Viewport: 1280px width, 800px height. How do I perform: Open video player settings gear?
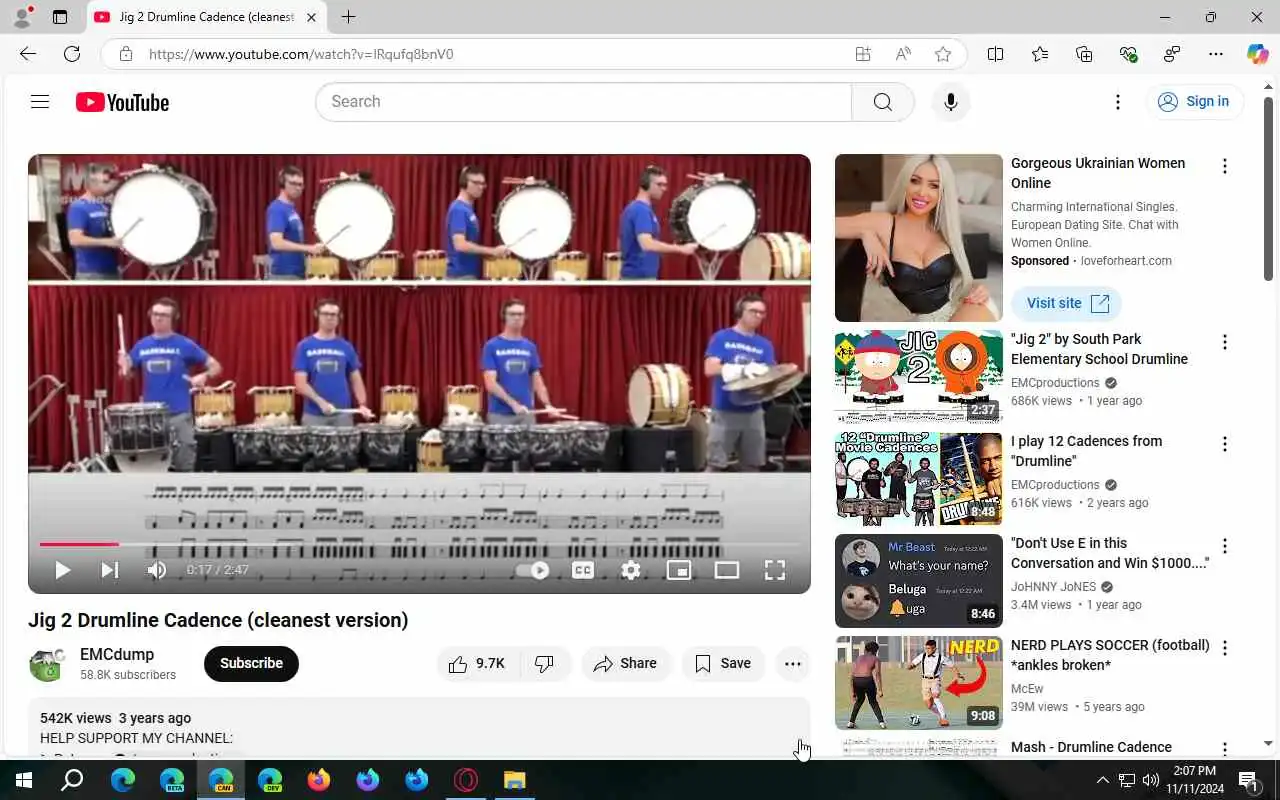point(631,570)
